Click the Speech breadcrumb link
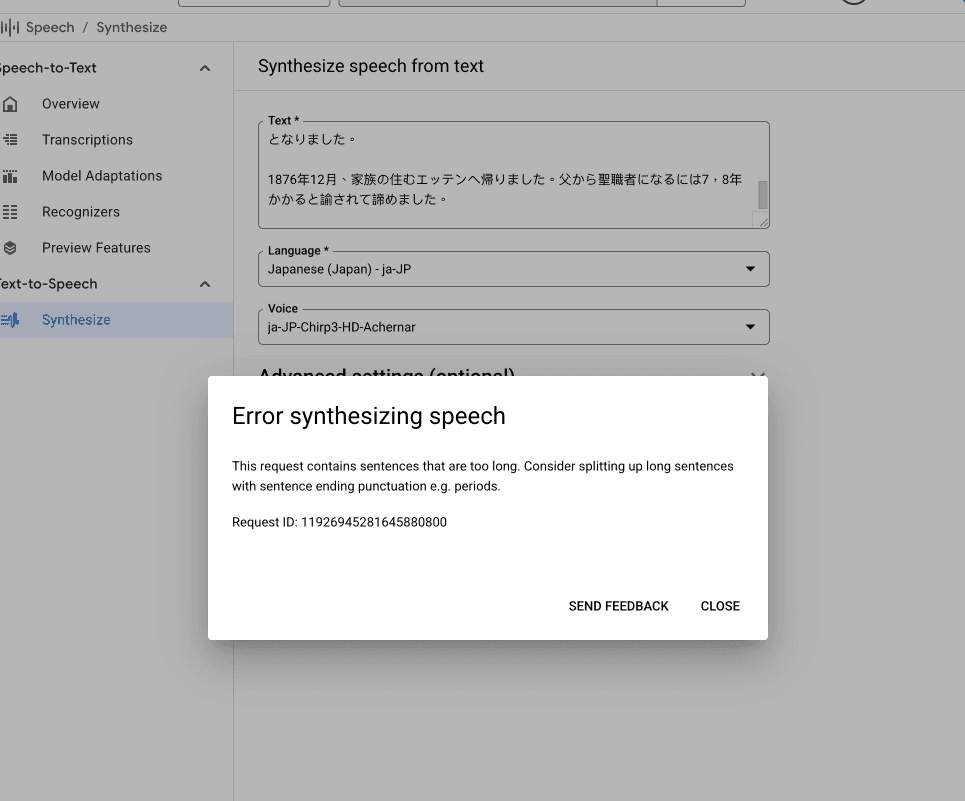Screen dimensions: 965x801 50,28
